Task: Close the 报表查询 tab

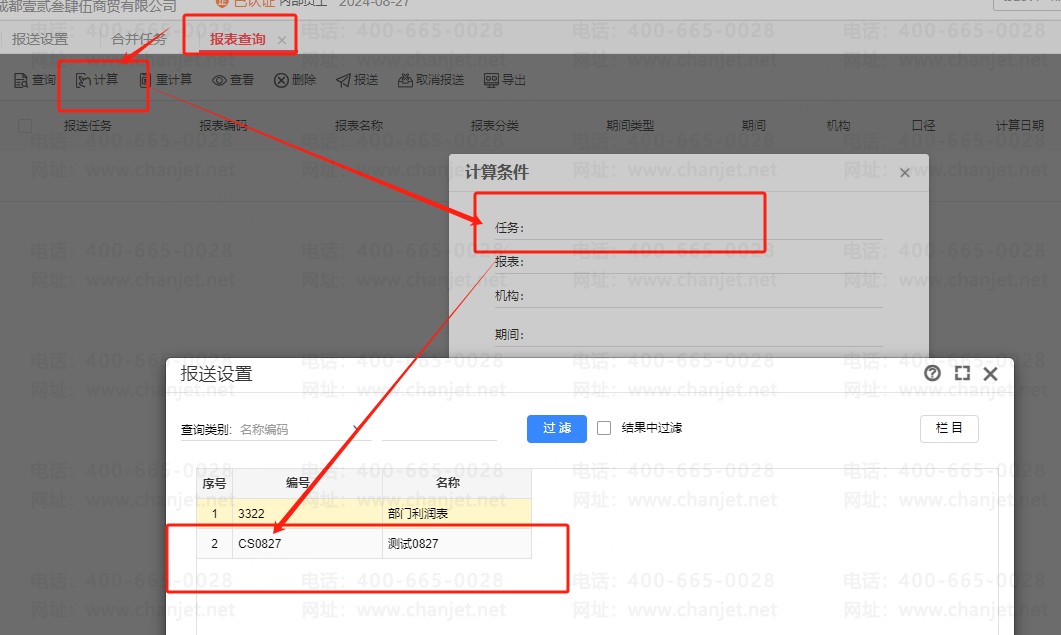Action: click(x=282, y=40)
